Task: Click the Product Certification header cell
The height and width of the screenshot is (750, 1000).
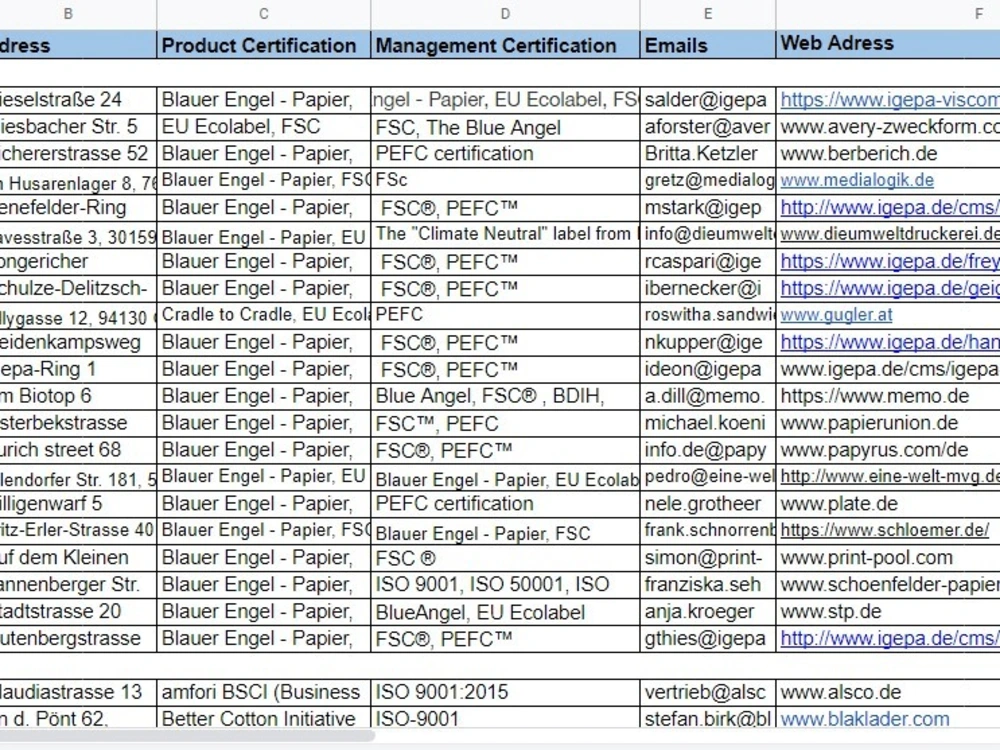Action: pos(263,45)
